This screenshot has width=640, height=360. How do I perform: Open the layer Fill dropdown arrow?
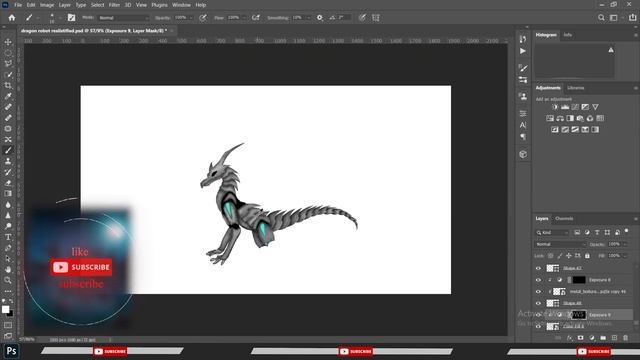click(x=625, y=256)
